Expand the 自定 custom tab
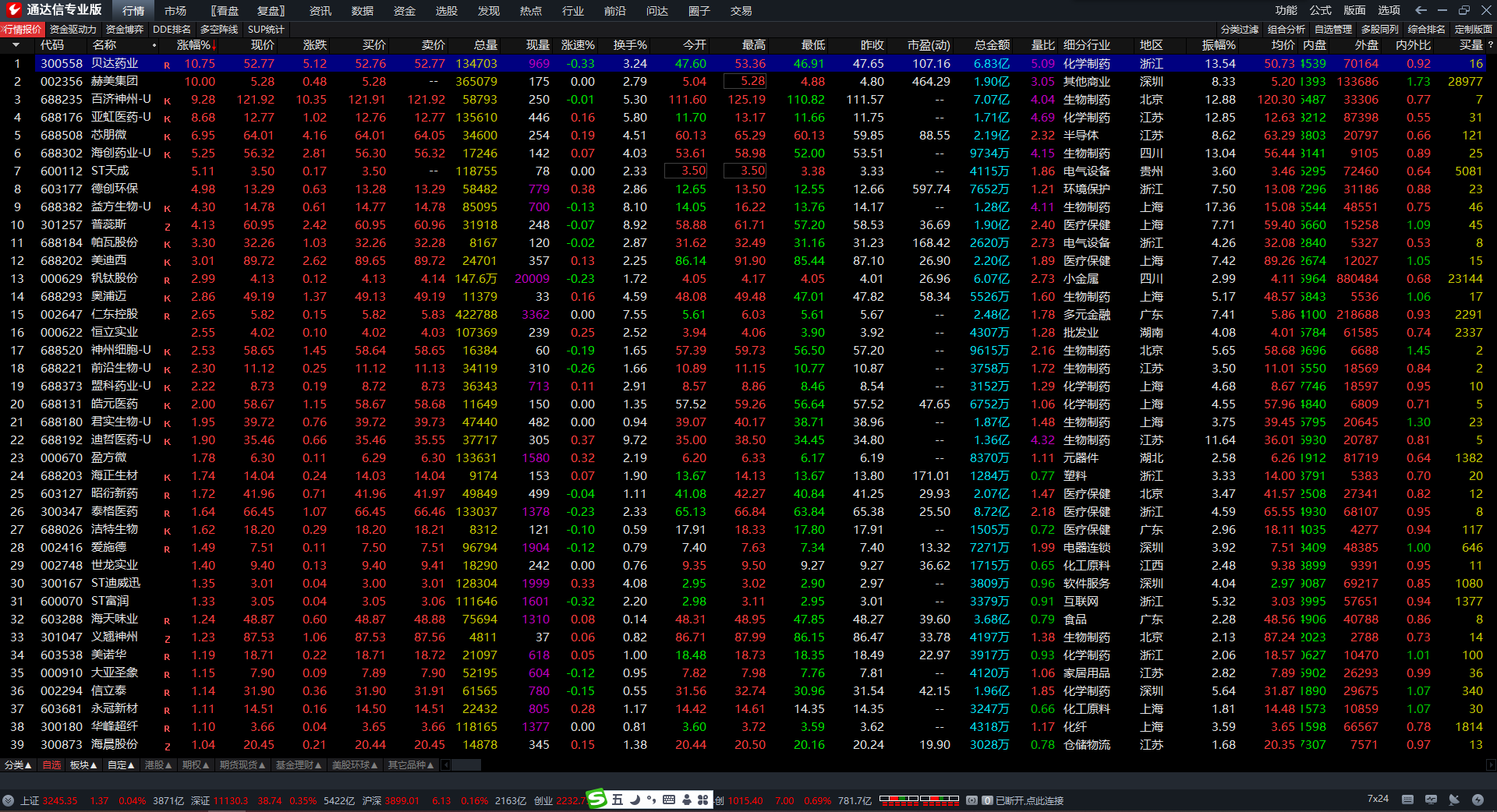 point(121,765)
